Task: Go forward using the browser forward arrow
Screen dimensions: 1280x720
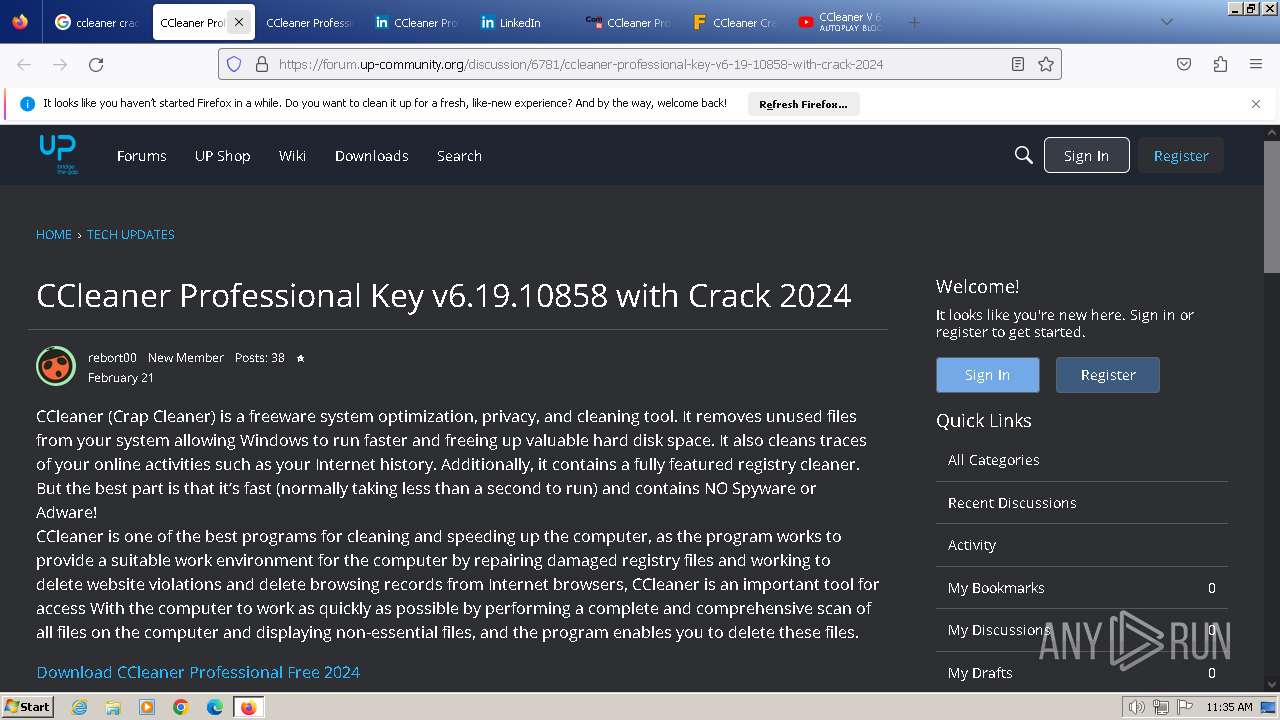Action: 60,64
